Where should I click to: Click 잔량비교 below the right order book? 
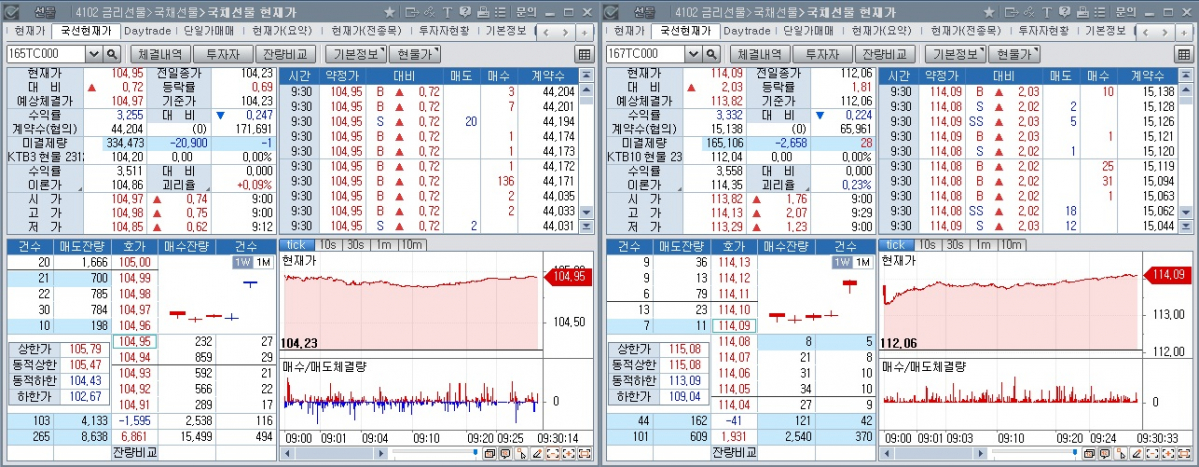coord(733,452)
